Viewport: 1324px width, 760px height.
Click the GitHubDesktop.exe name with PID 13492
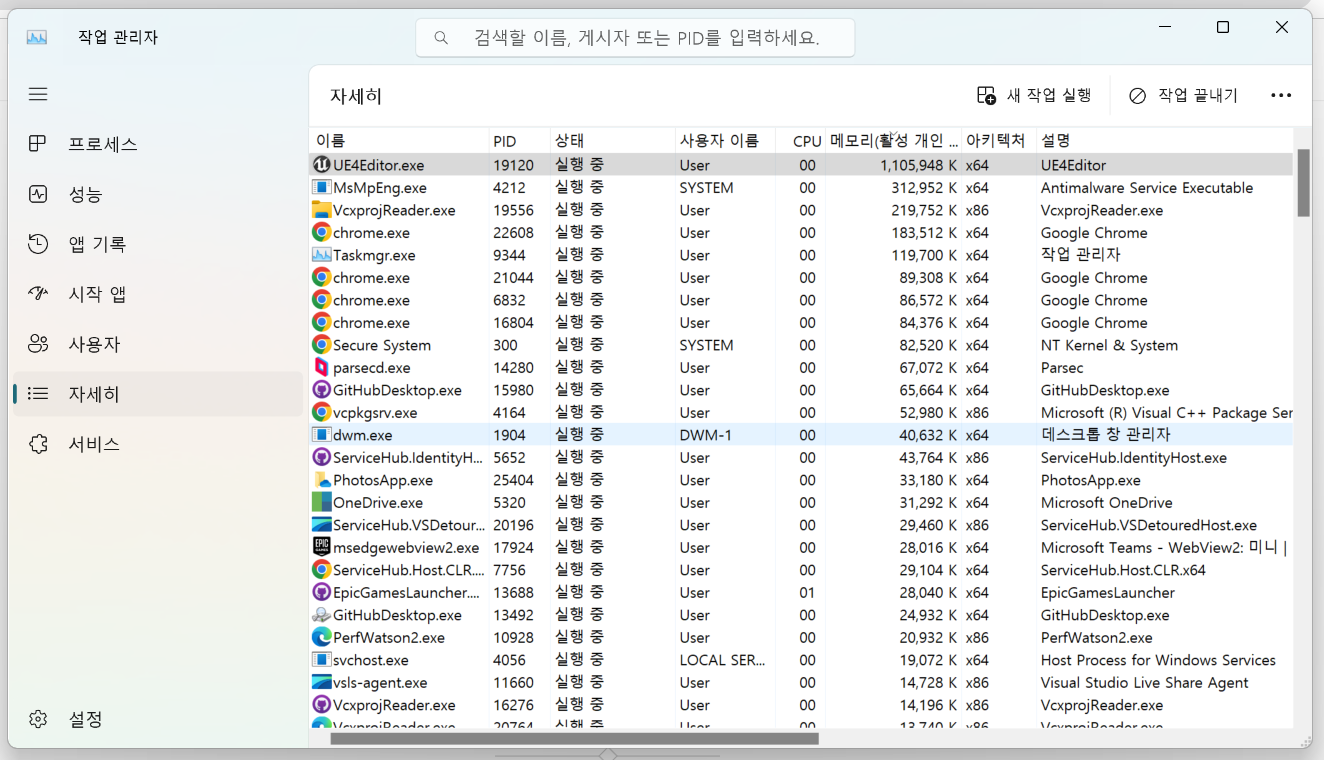[397, 615]
